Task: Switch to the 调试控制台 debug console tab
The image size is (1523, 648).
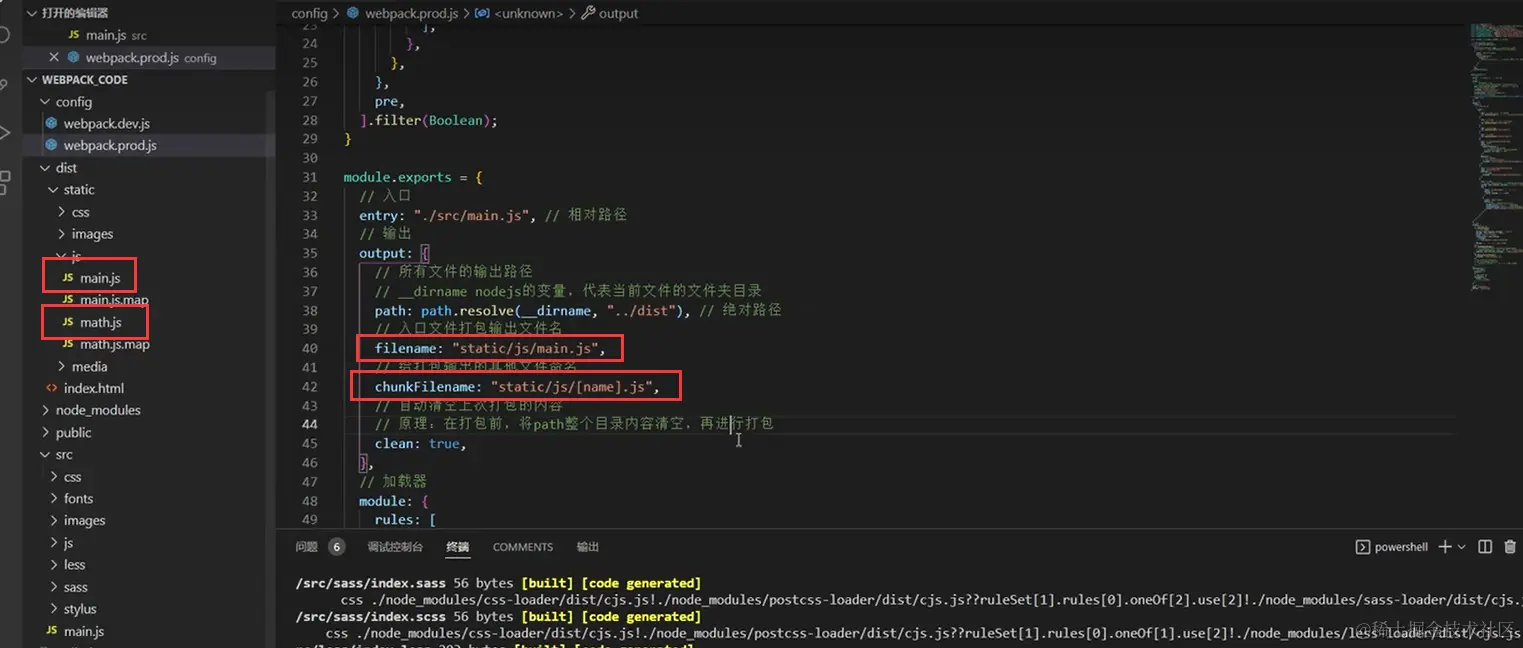Action: coord(395,547)
